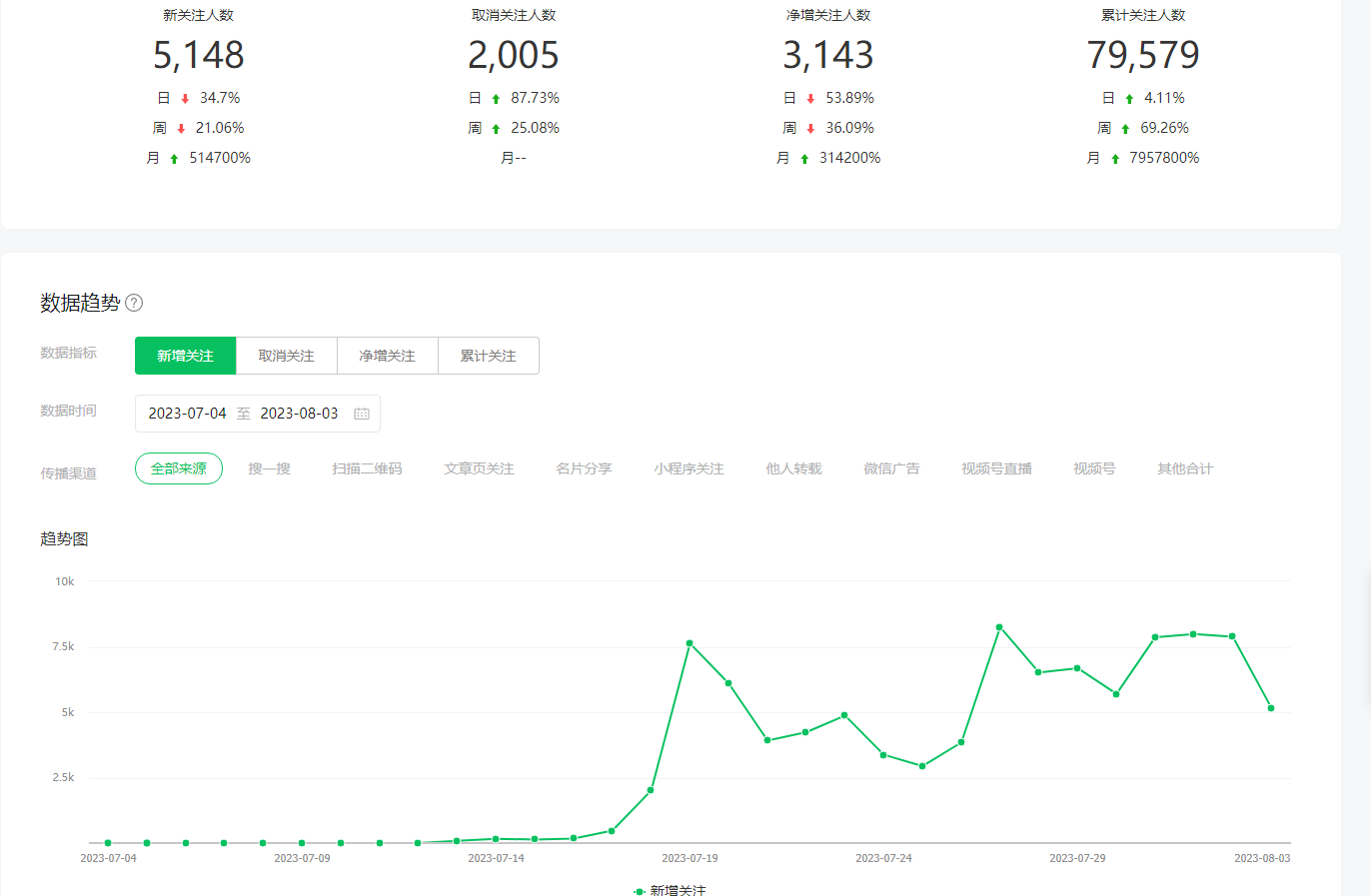Select the 全部来源 channel filter
The image size is (1371, 896).
coord(178,468)
